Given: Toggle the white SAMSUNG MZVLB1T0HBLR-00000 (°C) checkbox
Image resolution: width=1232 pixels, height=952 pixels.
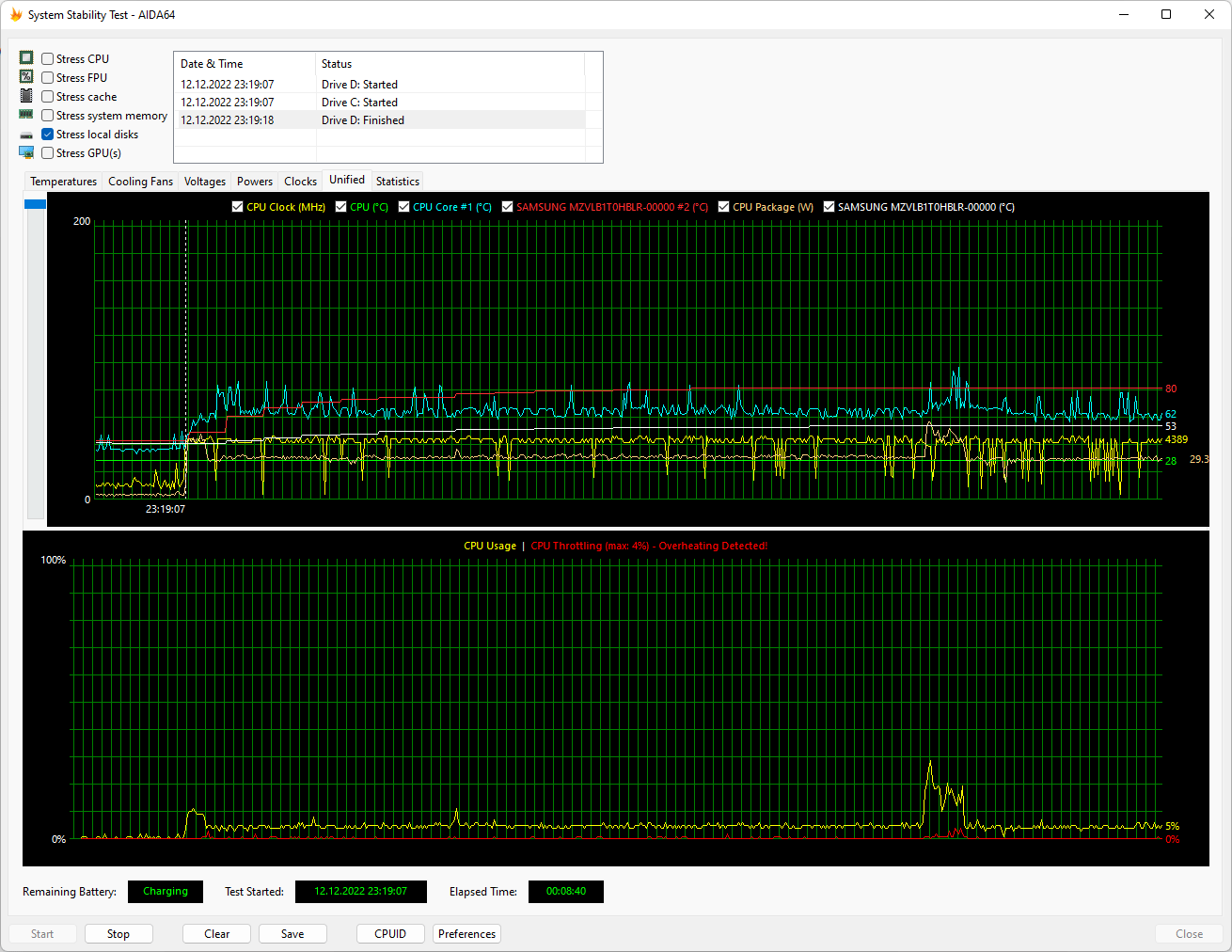Looking at the screenshot, I should pos(829,207).
